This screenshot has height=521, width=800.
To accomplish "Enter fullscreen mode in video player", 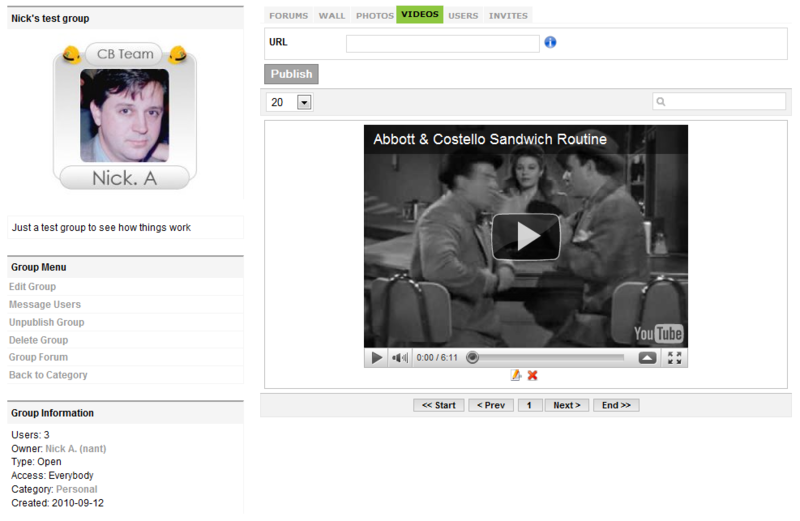I will pos(674,358).
